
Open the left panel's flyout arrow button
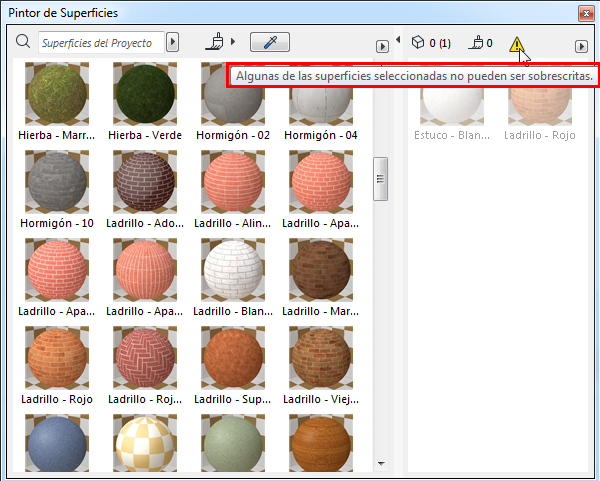381,47
